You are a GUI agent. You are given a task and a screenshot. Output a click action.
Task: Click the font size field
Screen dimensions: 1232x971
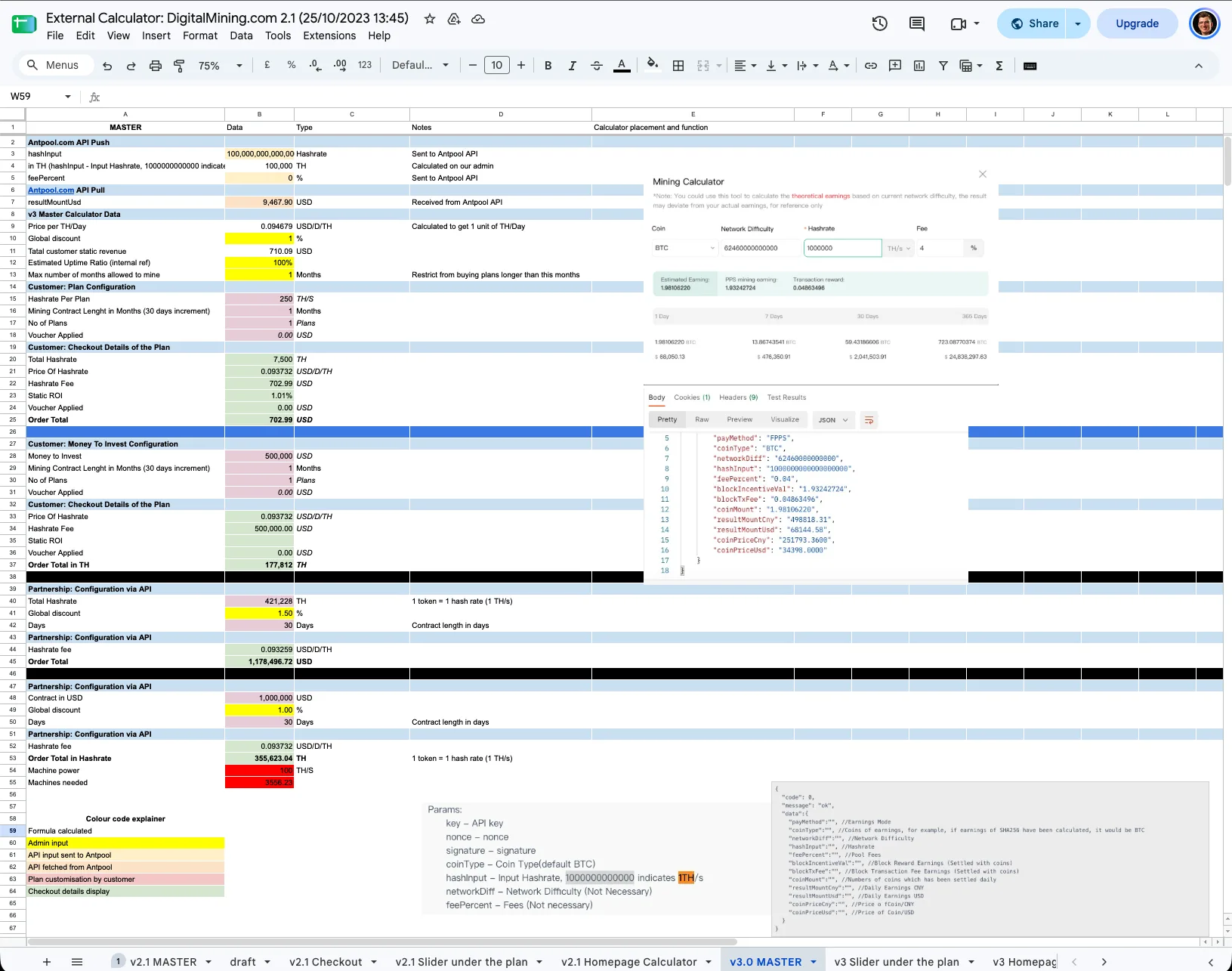tap(497, 66)
